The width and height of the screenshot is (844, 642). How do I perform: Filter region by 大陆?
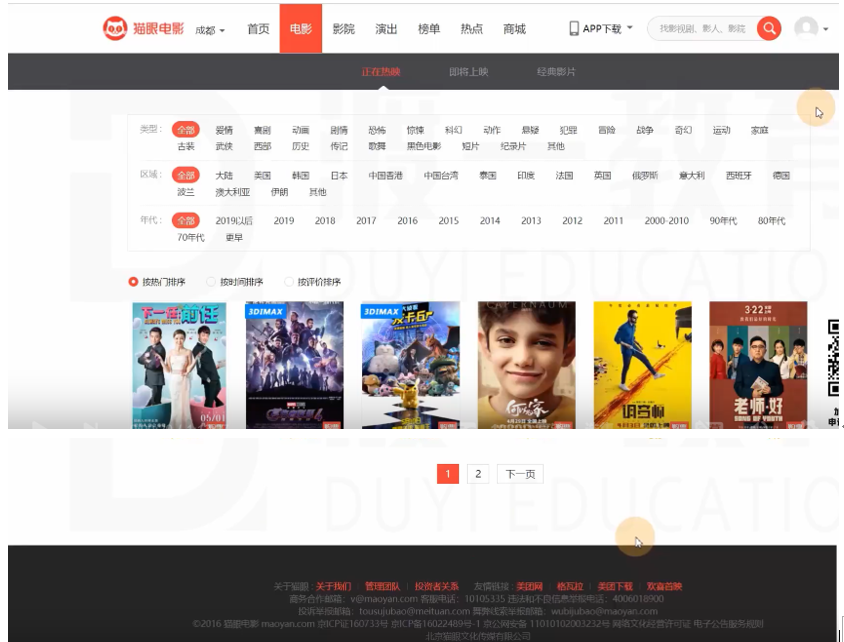(224, 175)
